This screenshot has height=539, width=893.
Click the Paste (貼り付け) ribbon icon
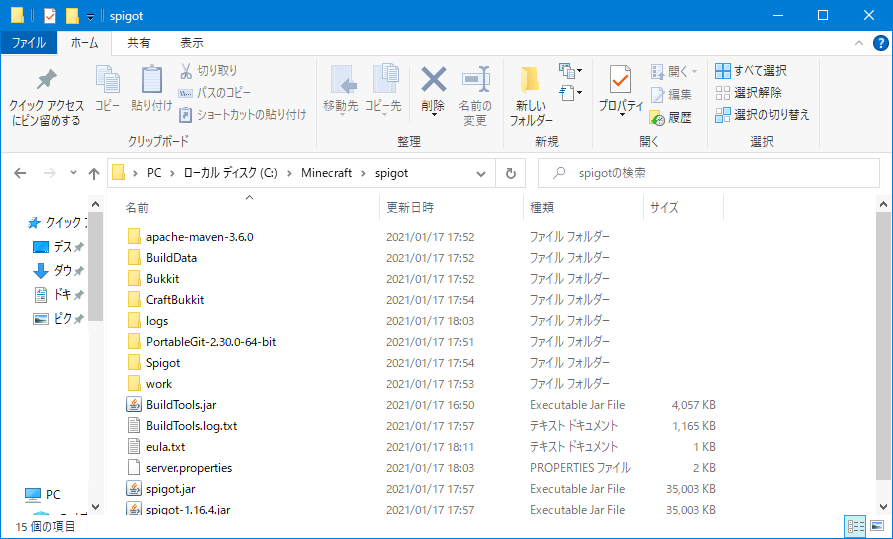[151, 88]
